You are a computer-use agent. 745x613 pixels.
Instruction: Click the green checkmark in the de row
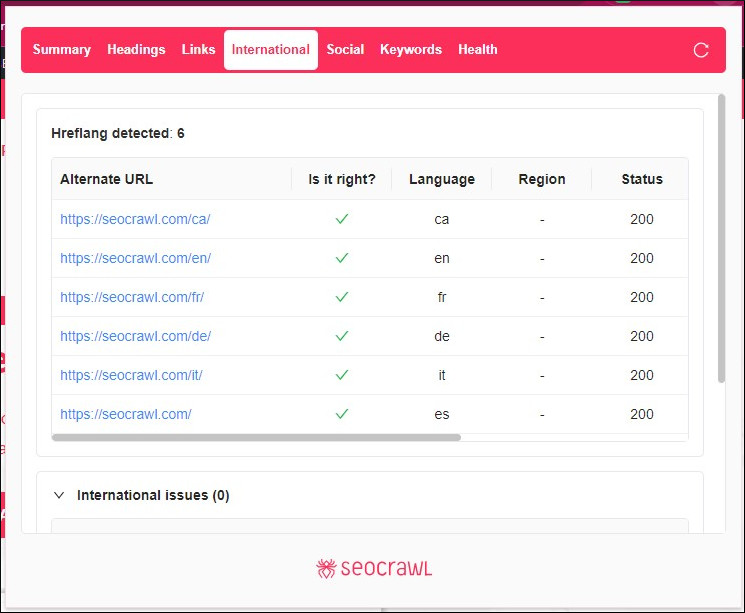(342, 335)
